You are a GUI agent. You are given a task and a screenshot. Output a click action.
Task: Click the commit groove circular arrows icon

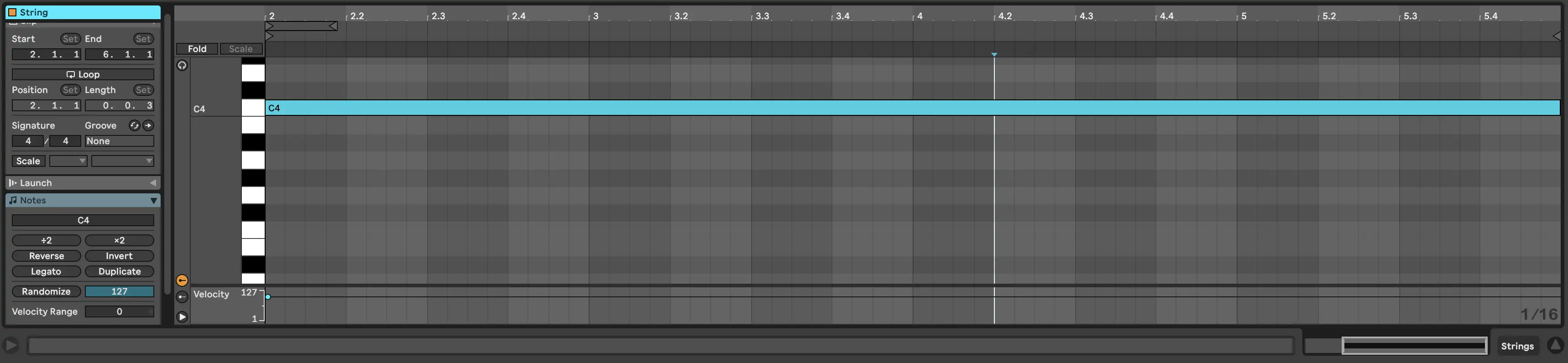tap(134, 125)
